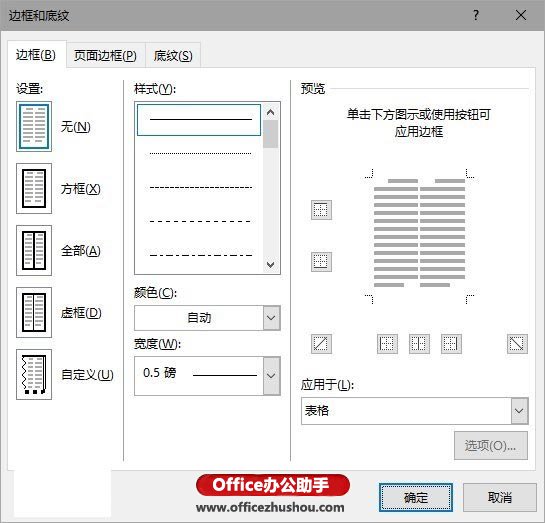
Task: Click the style list scroll down arrow
Action: (270, 264)
